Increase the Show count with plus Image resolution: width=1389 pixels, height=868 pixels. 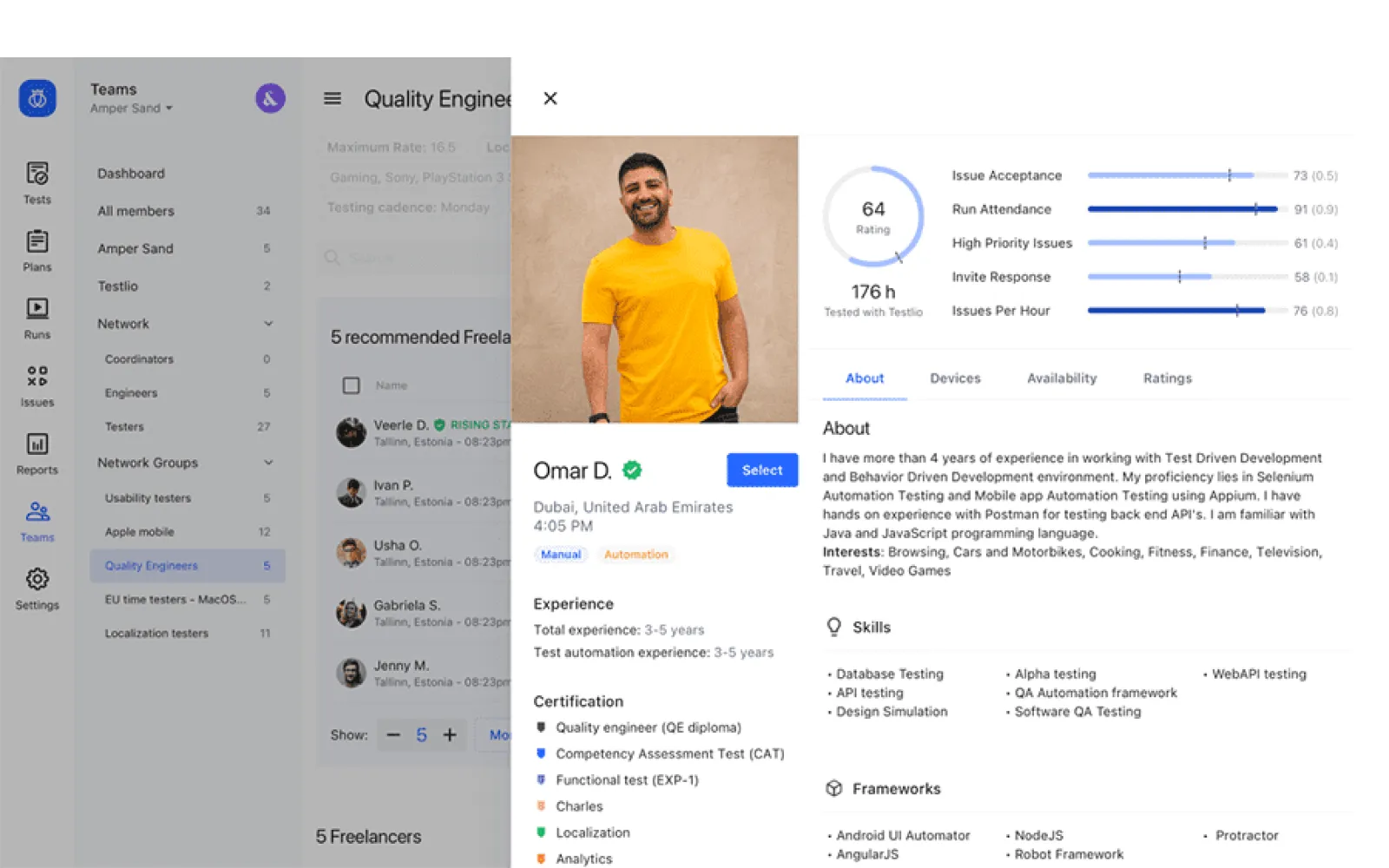[450, 735]
